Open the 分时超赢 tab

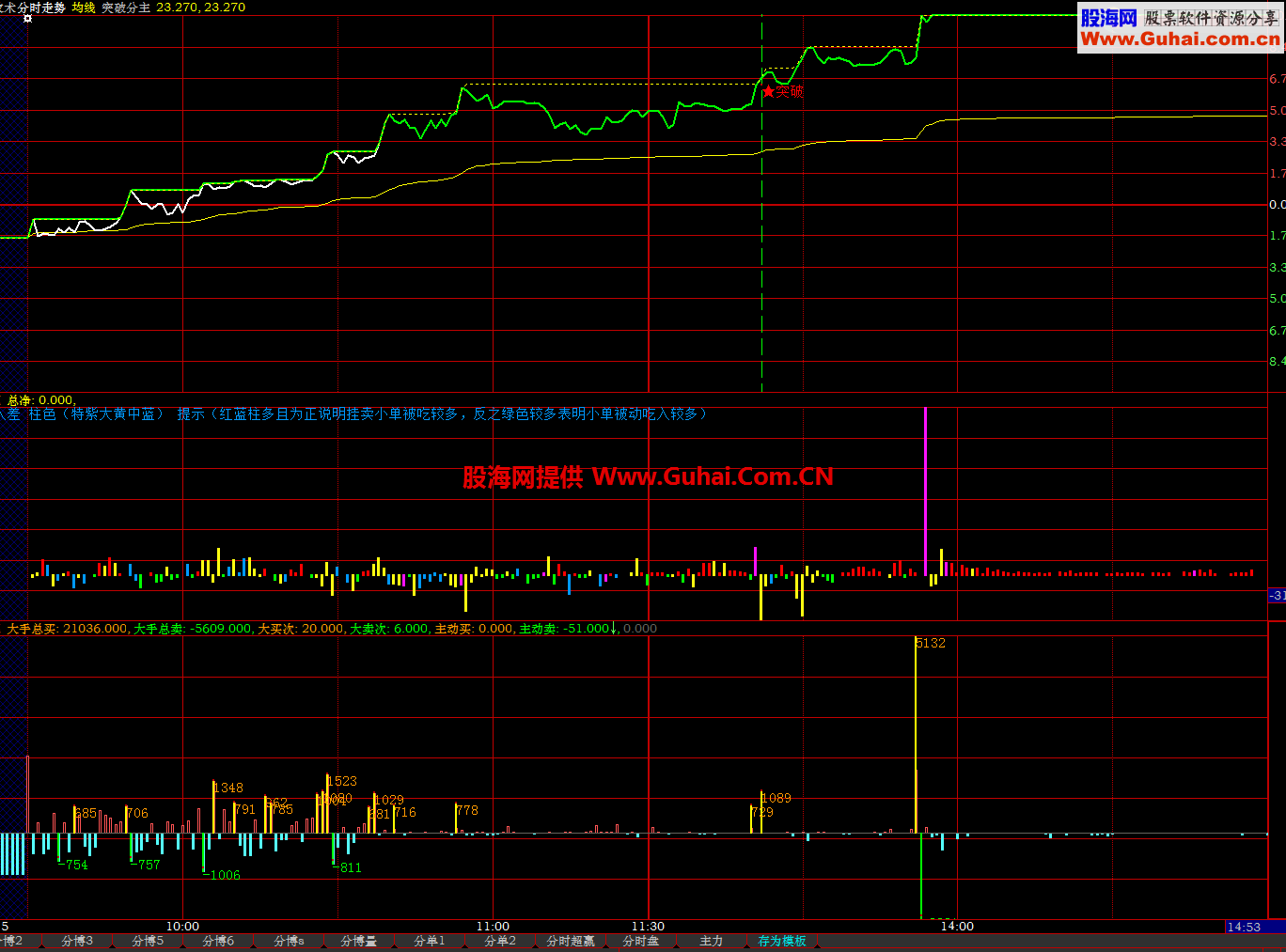571,941
